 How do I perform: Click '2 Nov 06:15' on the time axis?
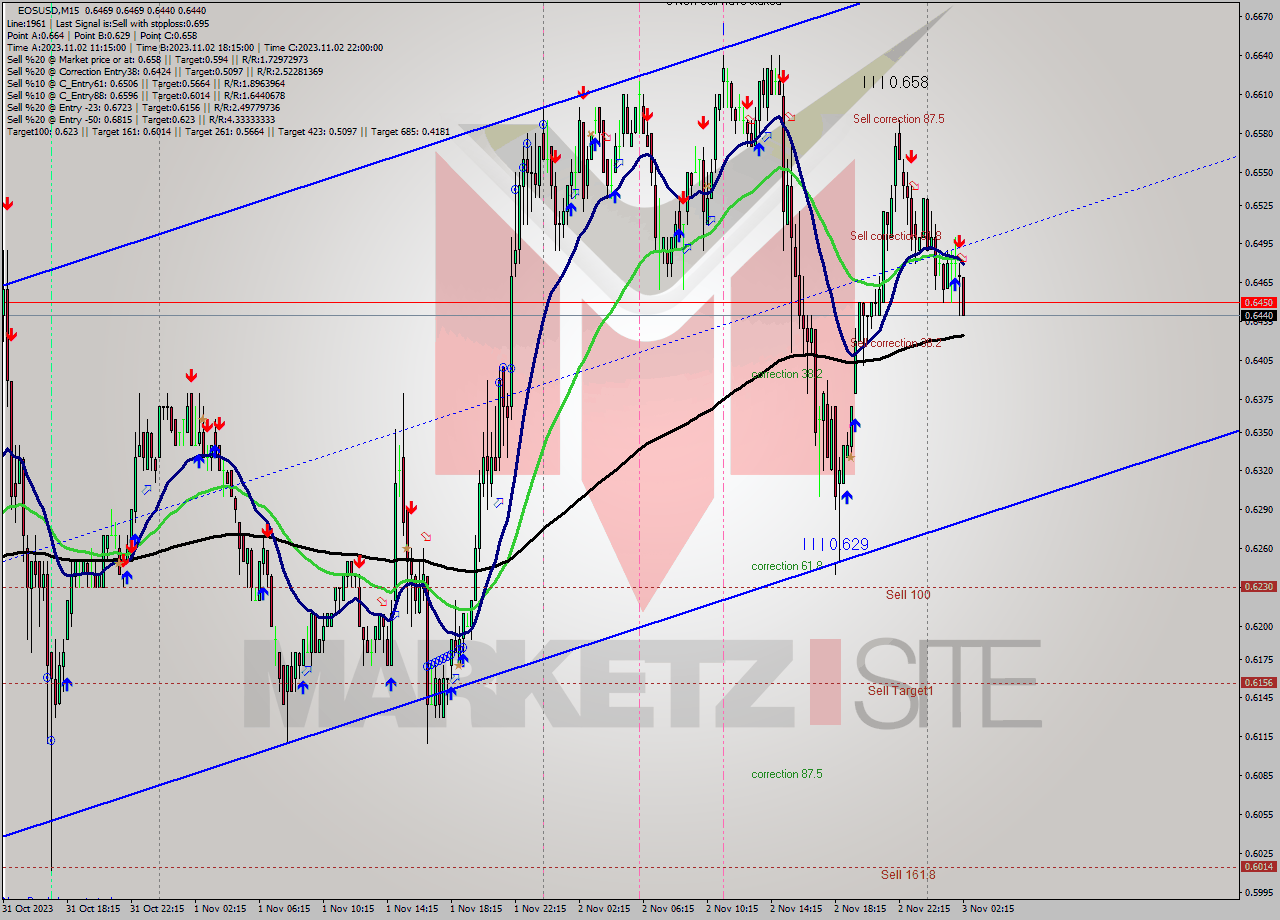click(x=670, y=909)
